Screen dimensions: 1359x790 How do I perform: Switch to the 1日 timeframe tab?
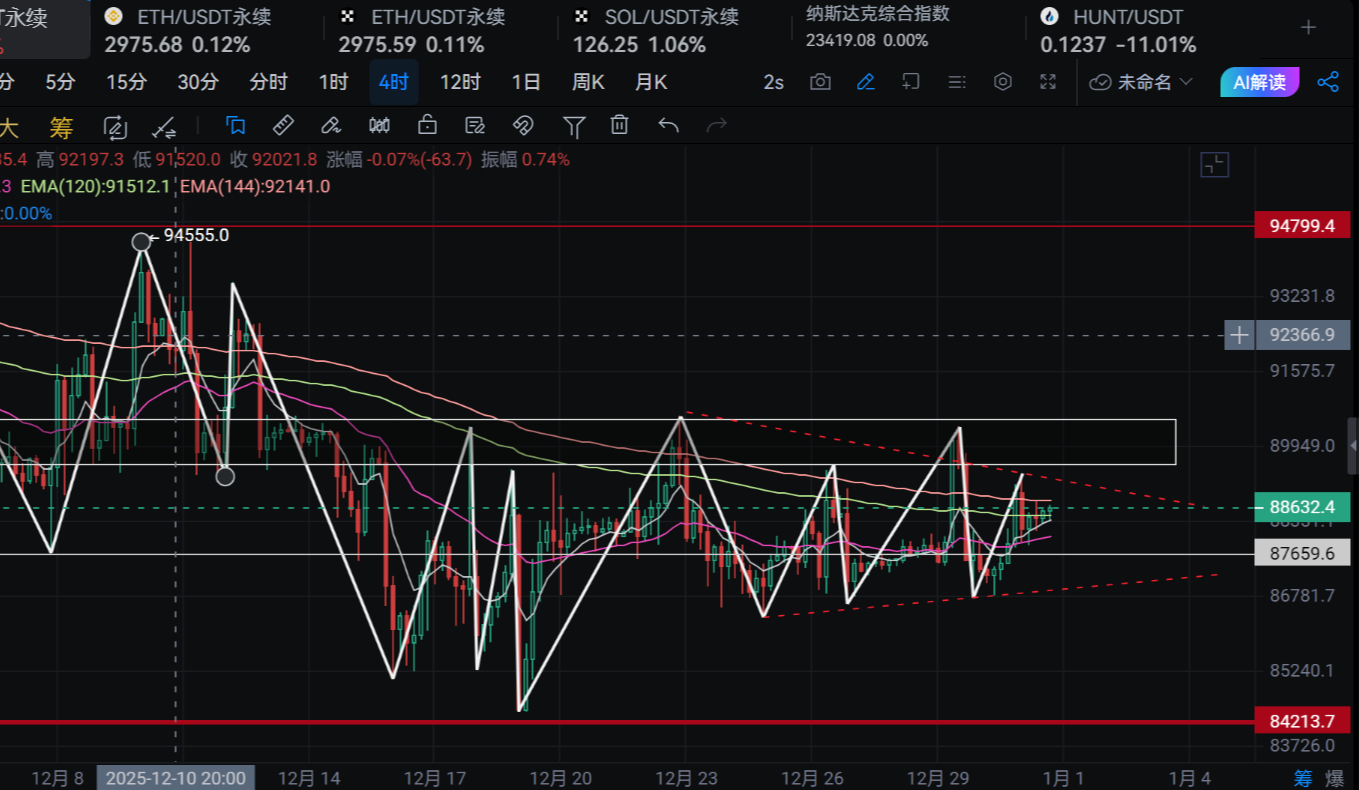coord(525,83)
